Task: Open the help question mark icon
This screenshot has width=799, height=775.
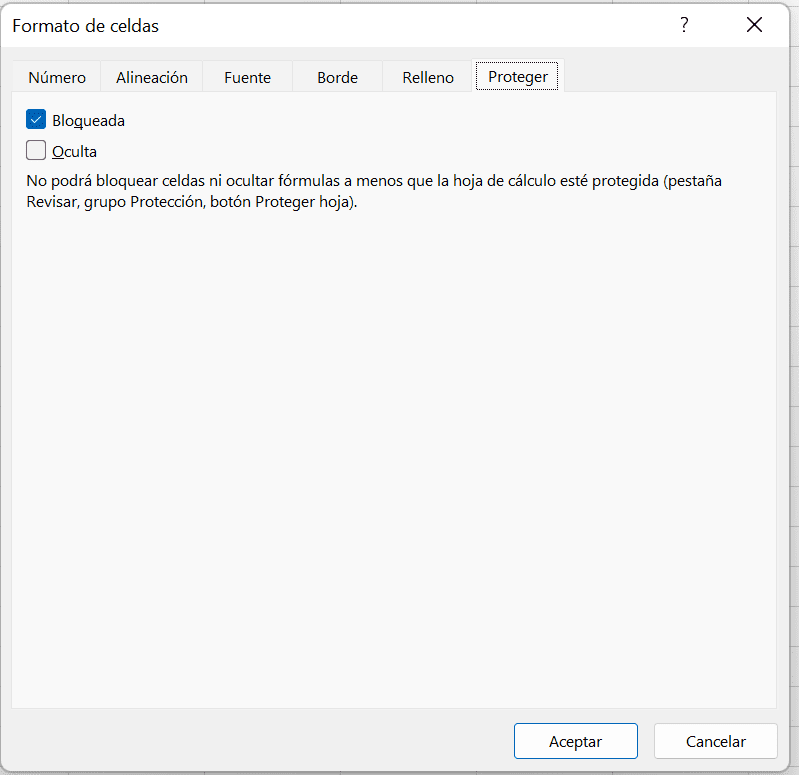Action: click(684, 26)
